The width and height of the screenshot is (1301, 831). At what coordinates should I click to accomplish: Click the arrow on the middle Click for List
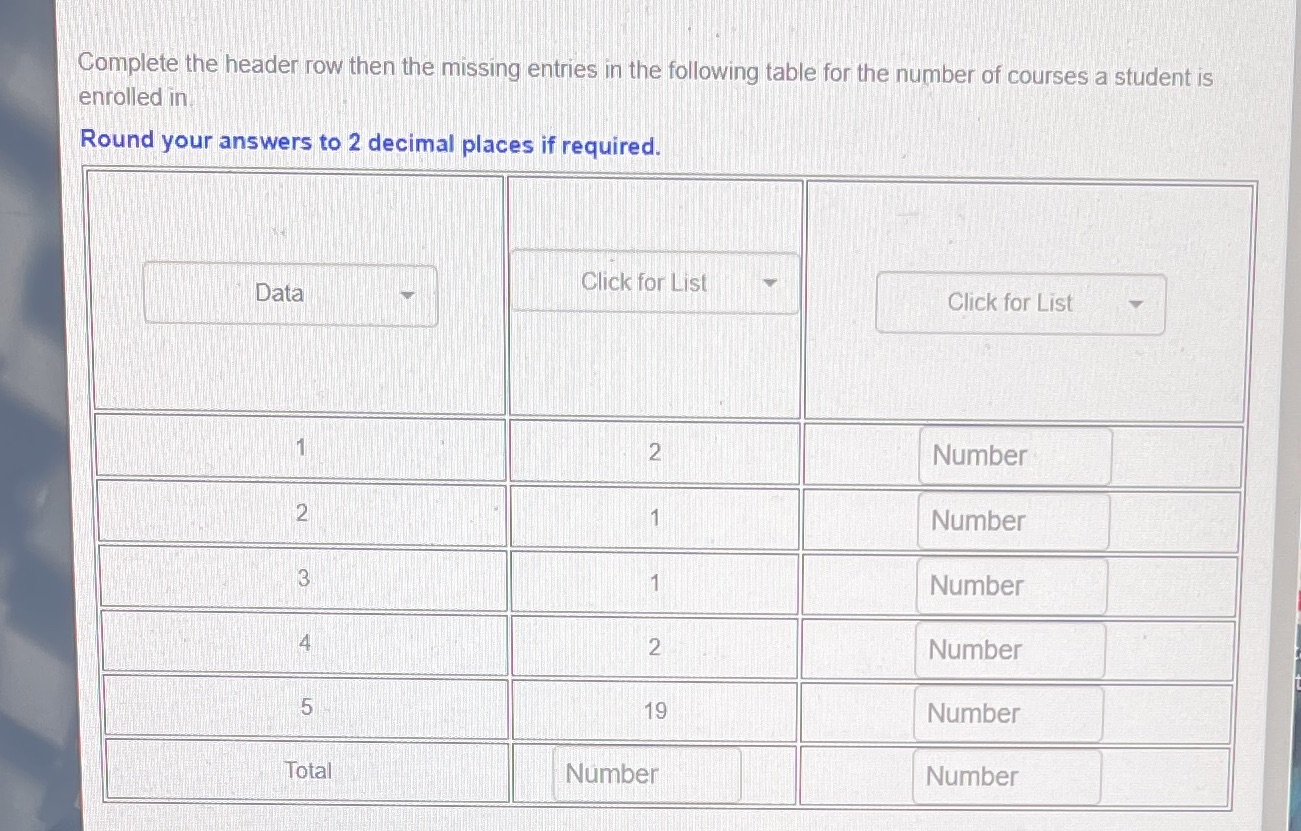(x=770, y=283)
